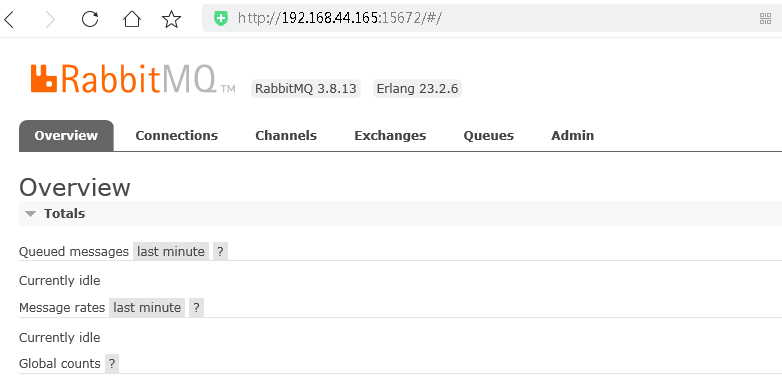This screenshot has width=782, height=376.
Task: Open Queued messages last minute range selector
Action: [x=171, y=251]
